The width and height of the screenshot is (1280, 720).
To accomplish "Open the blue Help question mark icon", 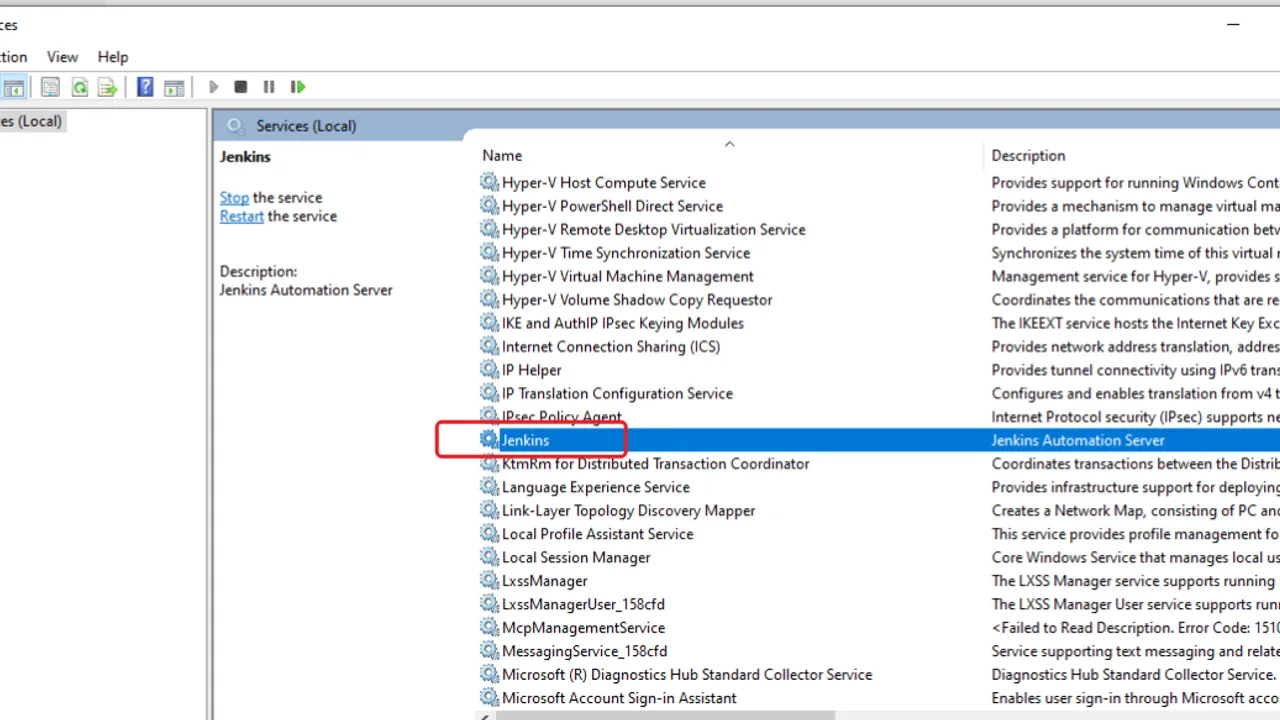I will tap(145, 87).
